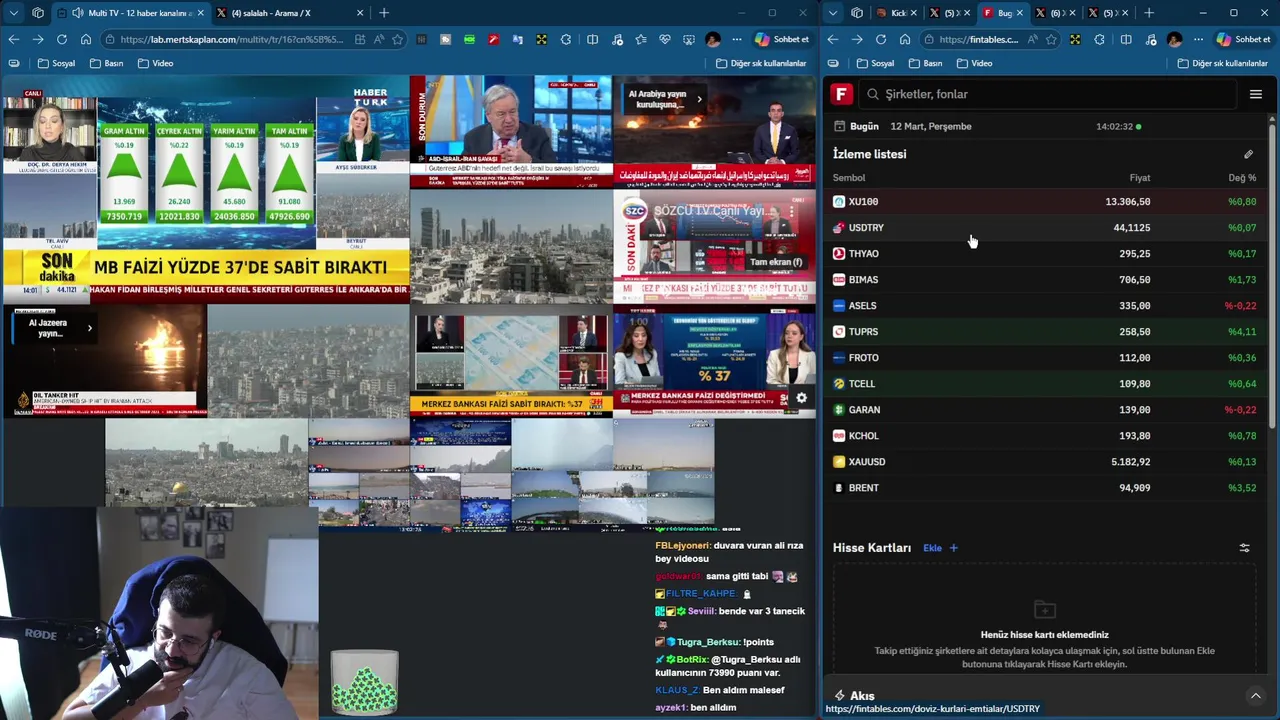Open the read aloud icon in the Fintables address bar
The image size is (1280, 720).
pos(1032,39)
